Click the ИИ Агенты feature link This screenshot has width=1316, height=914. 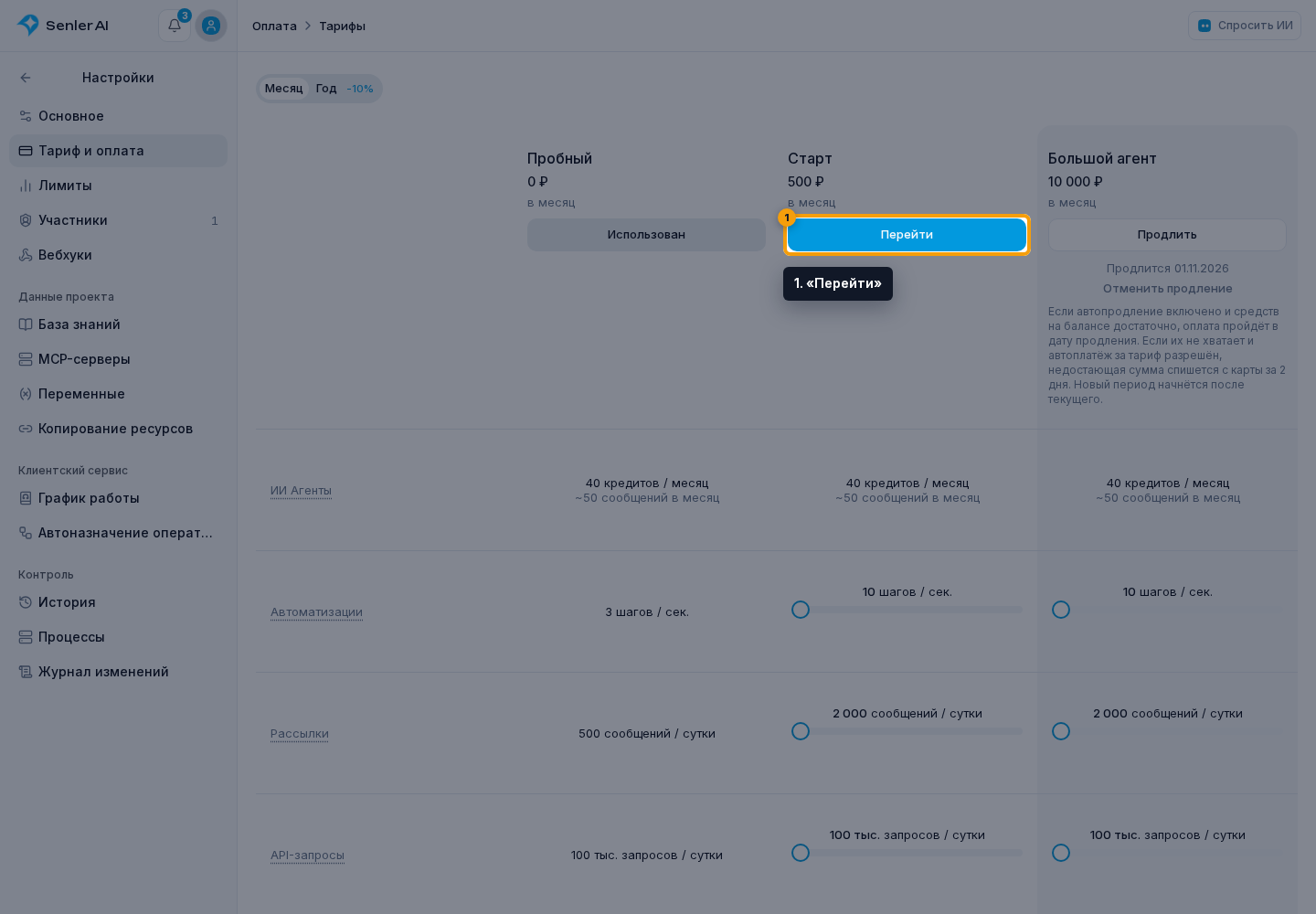pyautogui.click(x=301, y=491)
